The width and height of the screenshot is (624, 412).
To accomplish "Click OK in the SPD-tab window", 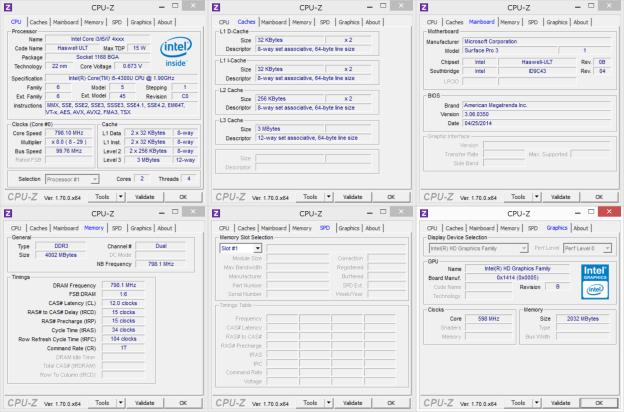I will pos(391,403).
